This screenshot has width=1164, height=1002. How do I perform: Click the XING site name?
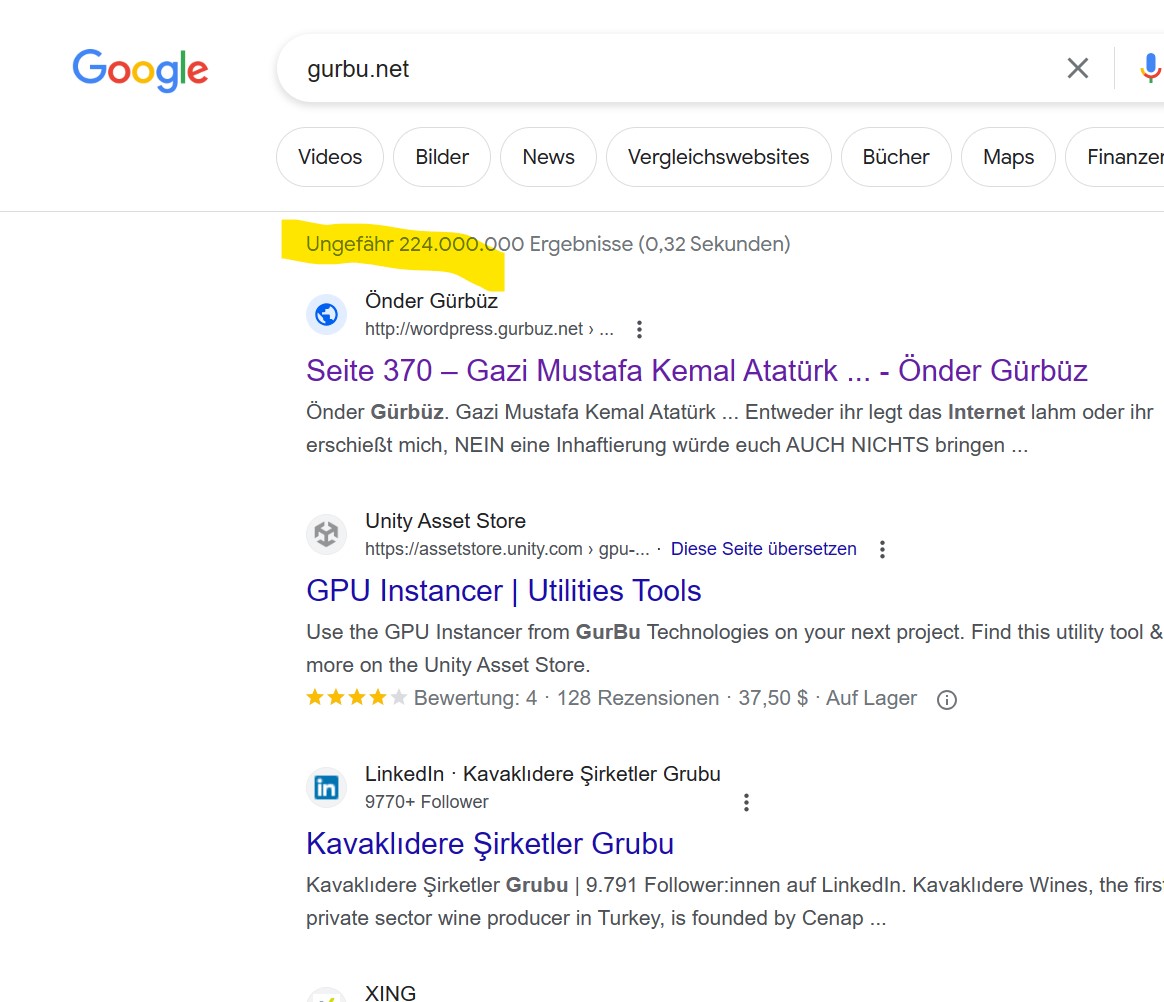pos(390,992)
